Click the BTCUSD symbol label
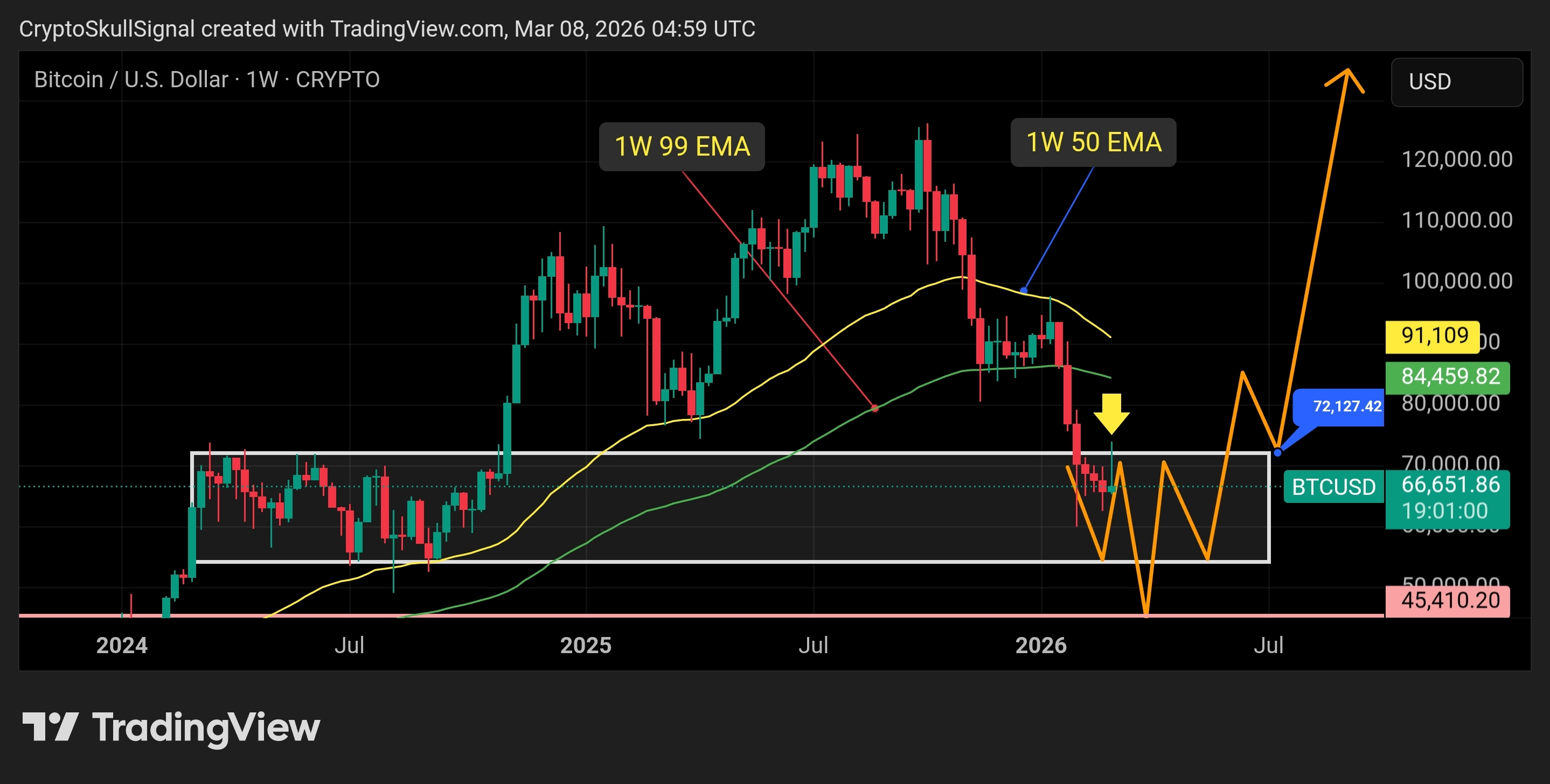Screen dimensions: 1550x784 (x=1333, y=486)
